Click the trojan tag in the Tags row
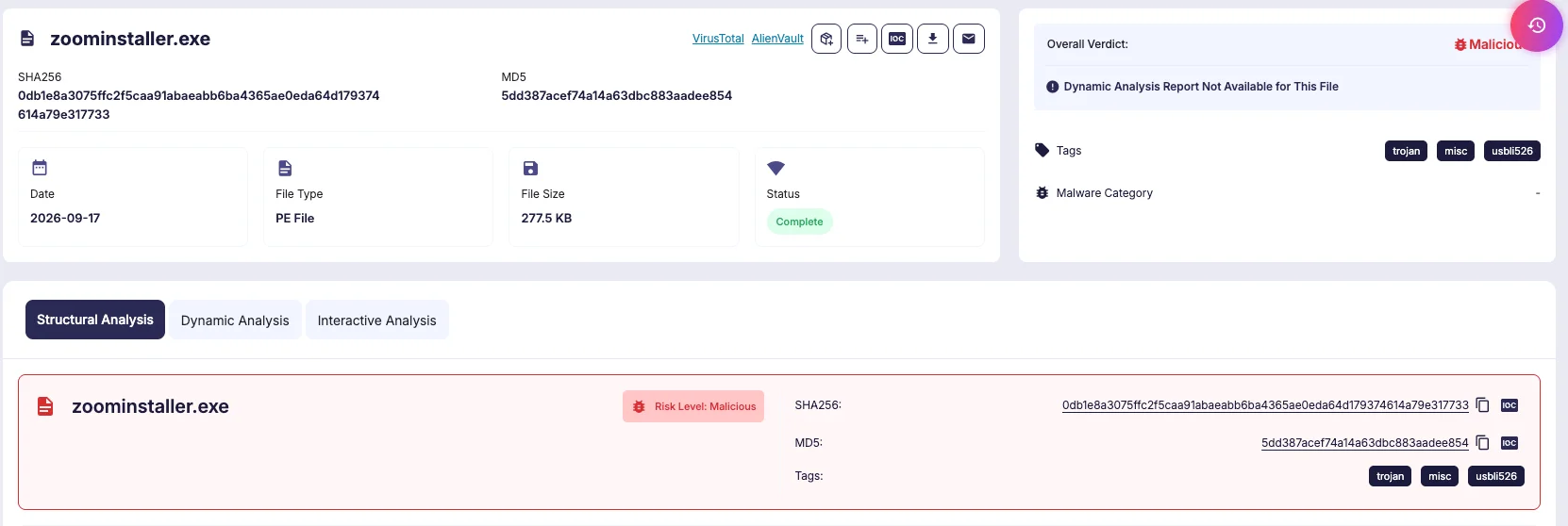Screen dimensions: 1568x526 [x=1406, y=151]
